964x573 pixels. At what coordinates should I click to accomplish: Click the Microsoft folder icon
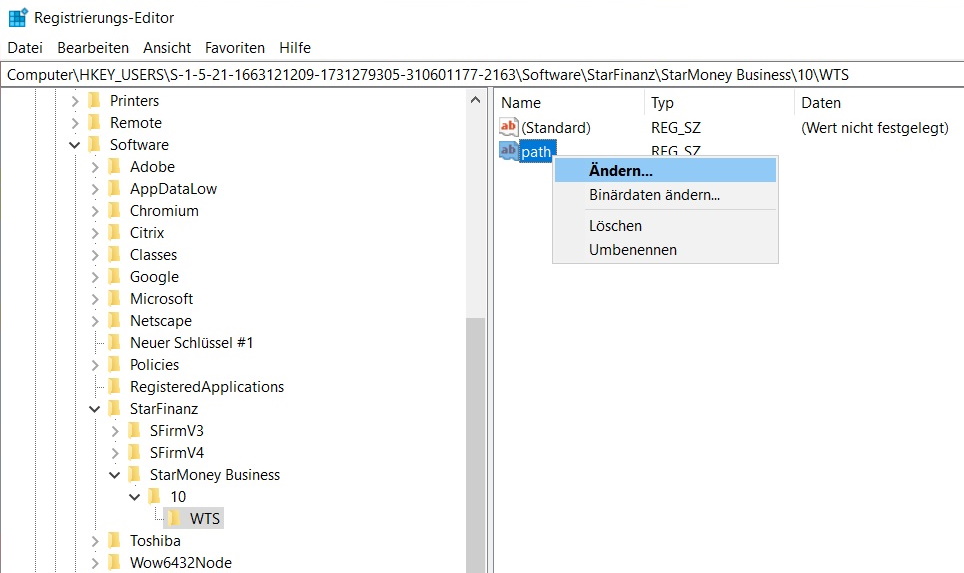(114, 299)
